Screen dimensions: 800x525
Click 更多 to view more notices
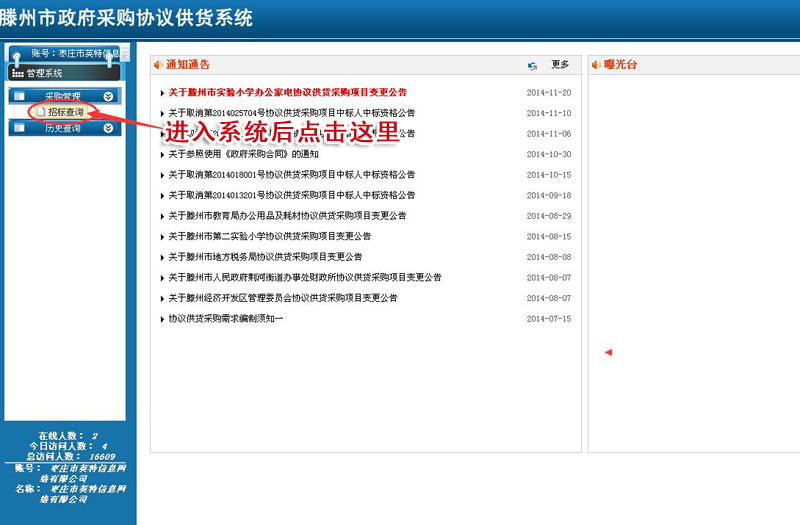[560, 65]
